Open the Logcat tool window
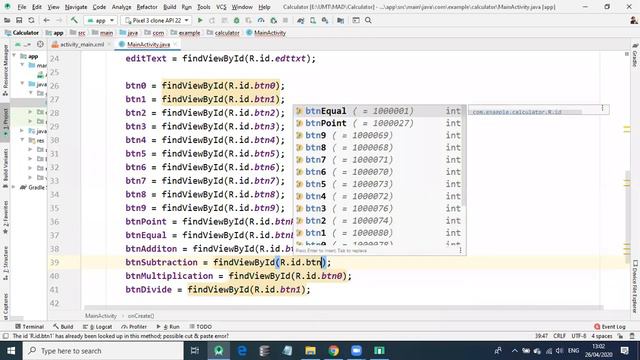This screenshot has width=640, height=360. 98,327
